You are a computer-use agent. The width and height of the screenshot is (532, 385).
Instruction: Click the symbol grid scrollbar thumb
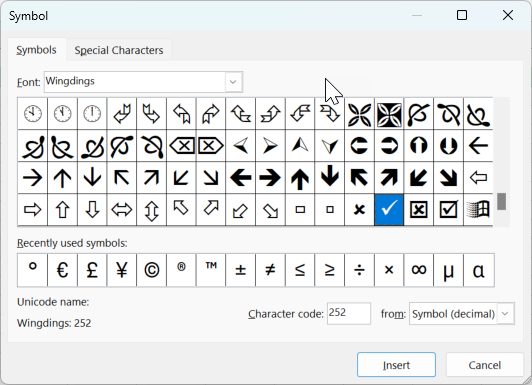[x=501, y=201]
